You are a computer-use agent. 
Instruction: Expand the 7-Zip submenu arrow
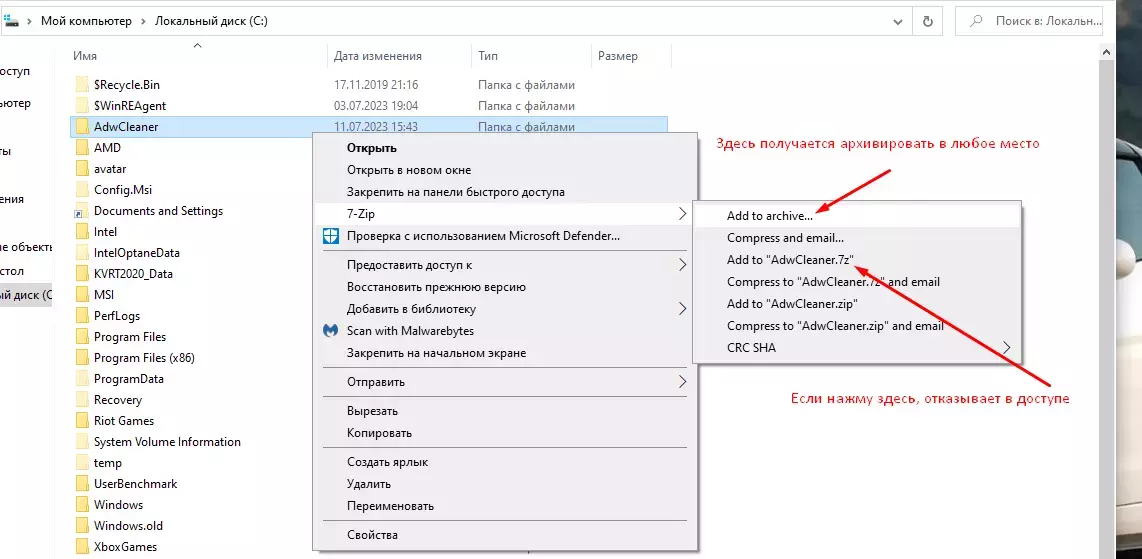682,214
